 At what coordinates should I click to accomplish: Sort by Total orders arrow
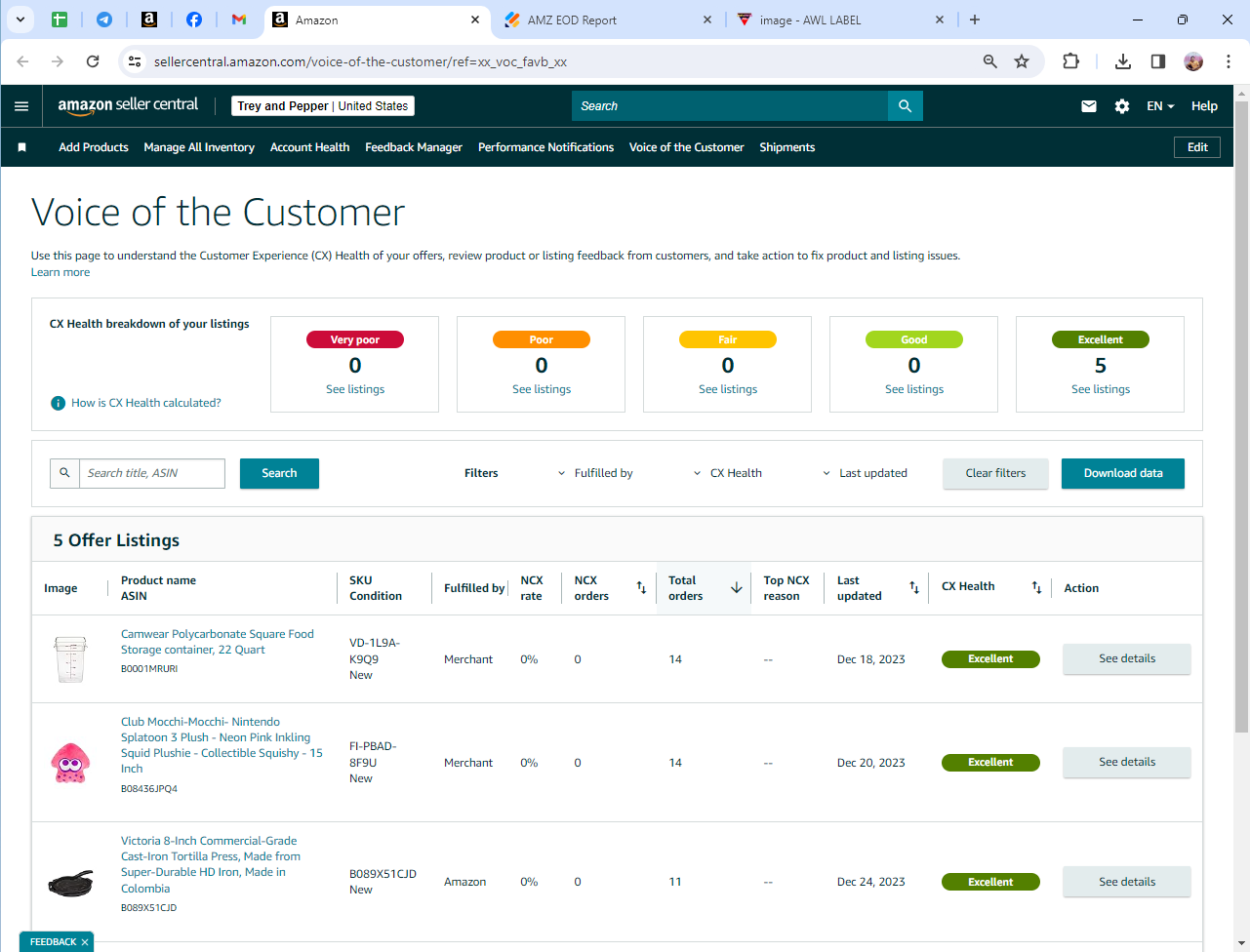[x=736, y=587]
